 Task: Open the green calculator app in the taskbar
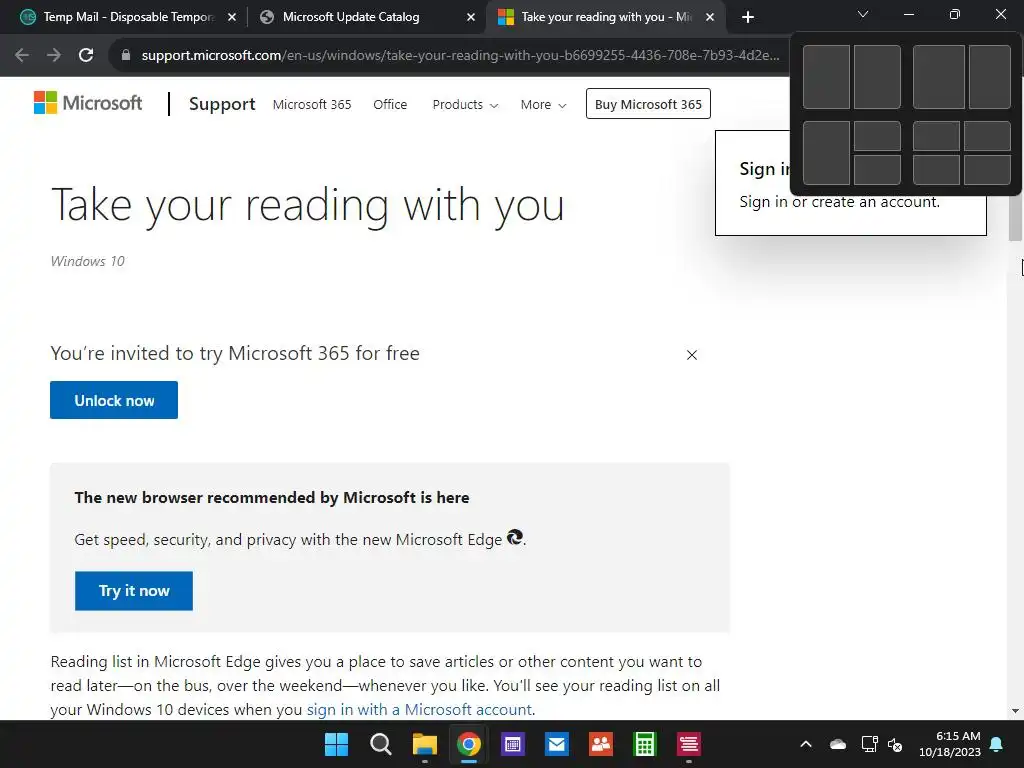coord(645,744)
